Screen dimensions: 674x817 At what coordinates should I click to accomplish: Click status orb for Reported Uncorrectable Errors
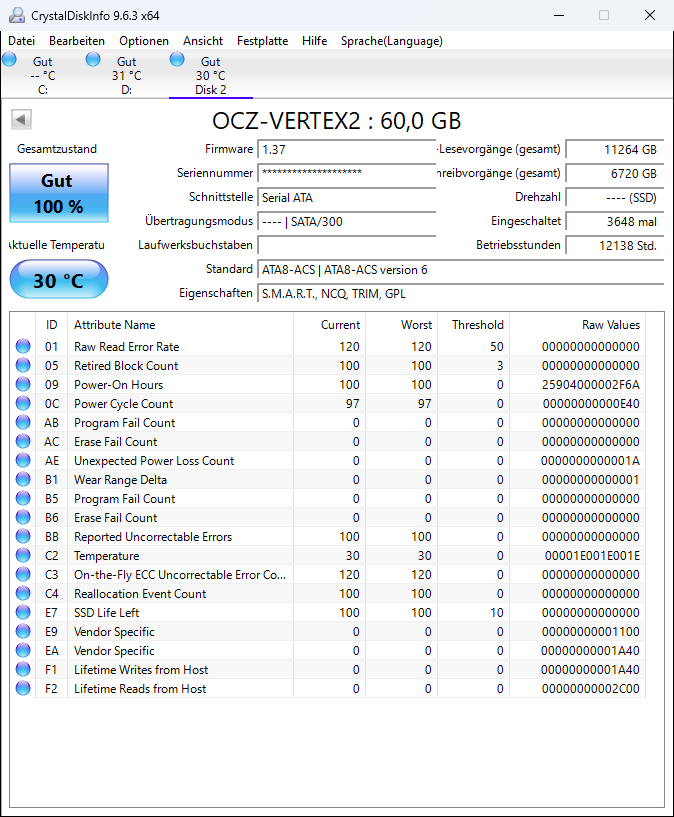(x=23, y=536)
